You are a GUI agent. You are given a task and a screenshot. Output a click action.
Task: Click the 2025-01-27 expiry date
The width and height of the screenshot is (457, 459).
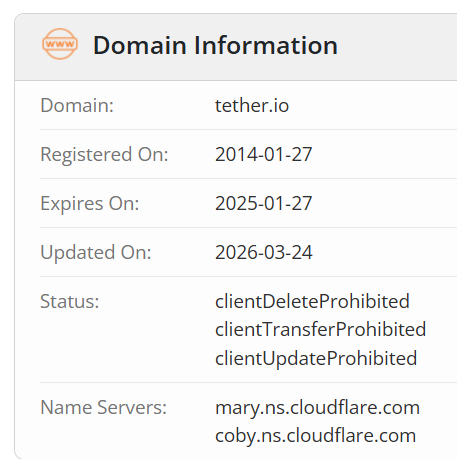pos(263,204)
